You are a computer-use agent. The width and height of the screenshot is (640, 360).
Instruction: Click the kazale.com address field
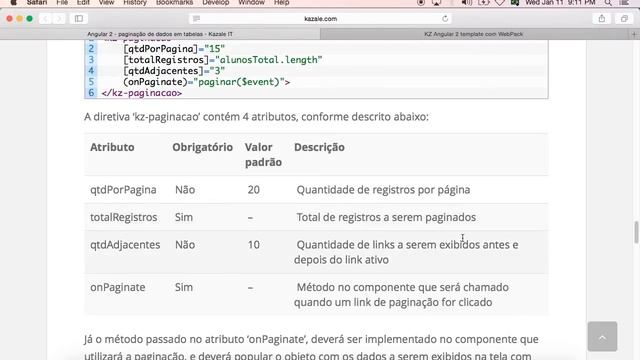320,19
